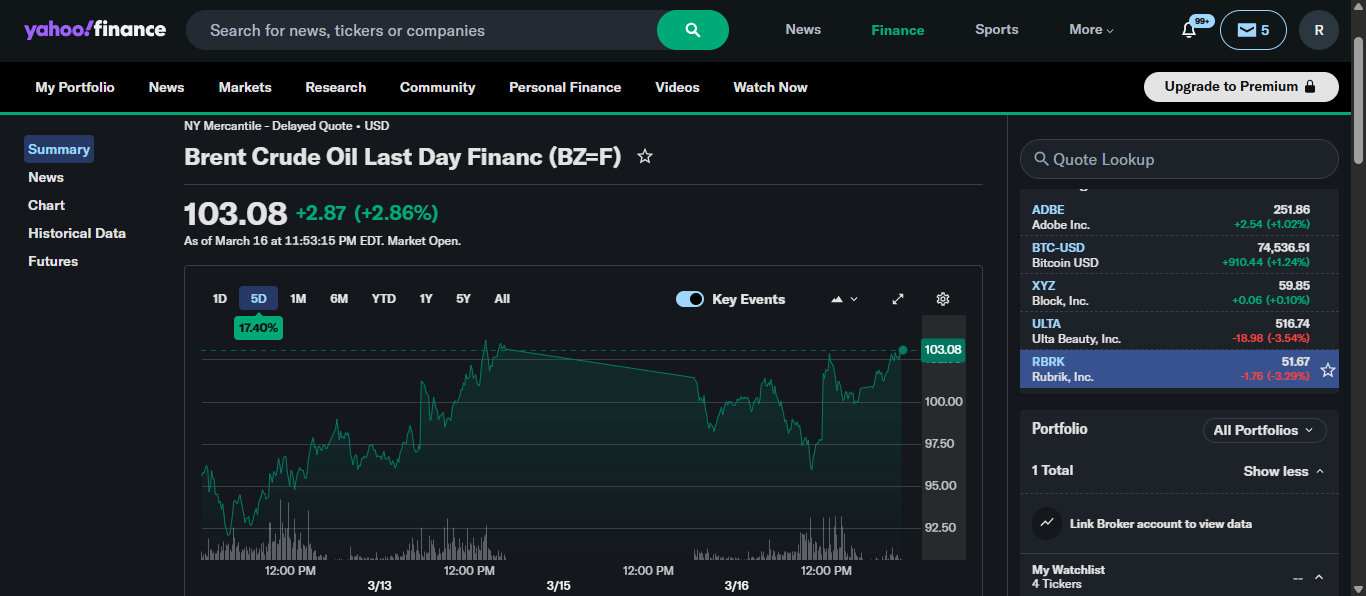The height and width of the screenshot is (596, 1366).
Task: Go to Chart in the sidebar
Action: point(46,205)
